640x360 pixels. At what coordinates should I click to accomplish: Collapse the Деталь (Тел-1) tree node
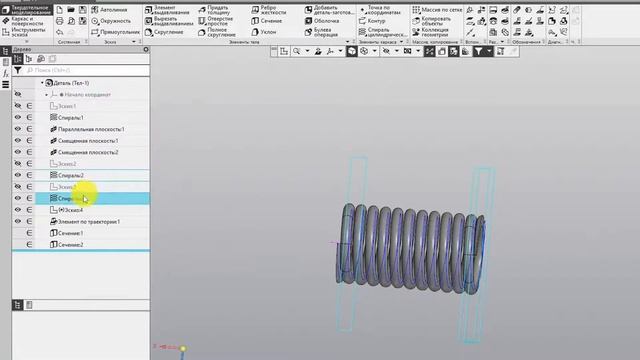click(42, 83)
